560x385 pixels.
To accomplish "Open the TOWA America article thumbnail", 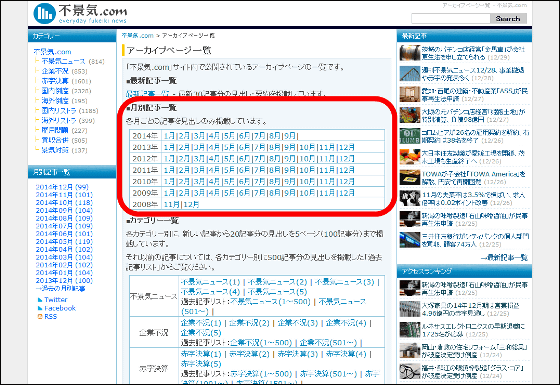I will pyautogui.click(x=410, y=178).
